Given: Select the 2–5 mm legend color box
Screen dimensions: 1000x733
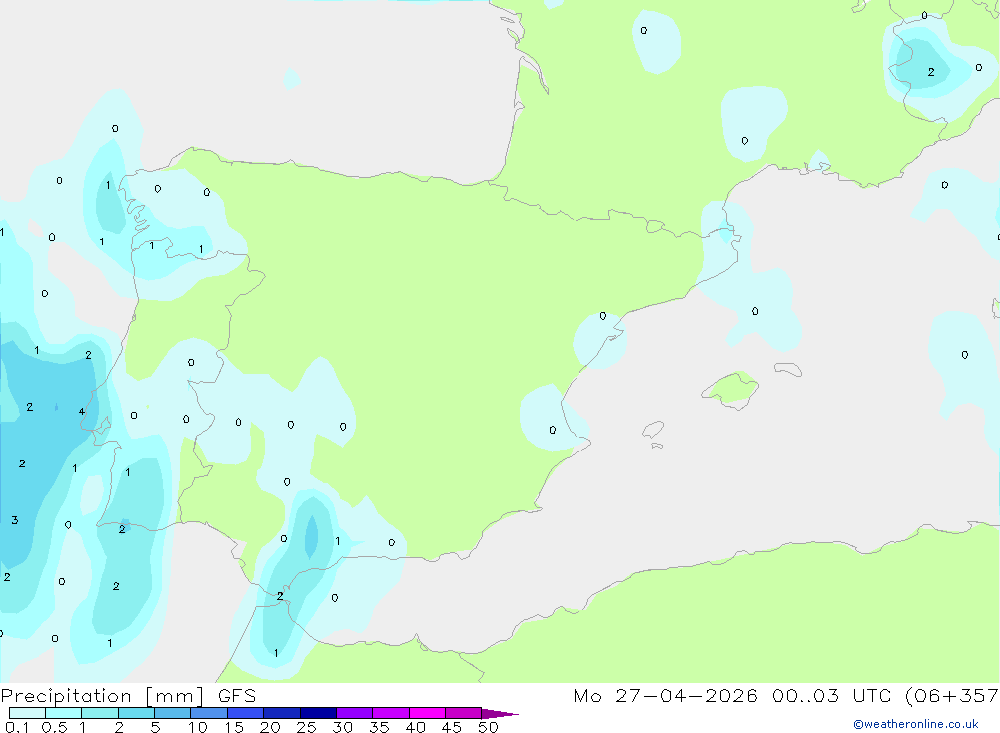Looking at the screenshot, I should 136,713.
